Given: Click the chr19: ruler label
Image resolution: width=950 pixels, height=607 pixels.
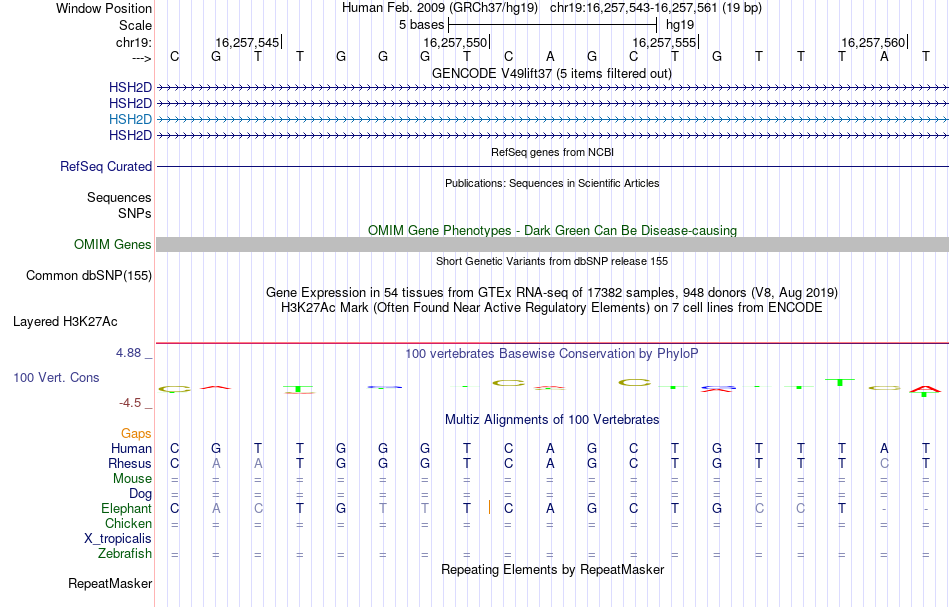Looking at the screenshot, I should click(x=134, y=42).
